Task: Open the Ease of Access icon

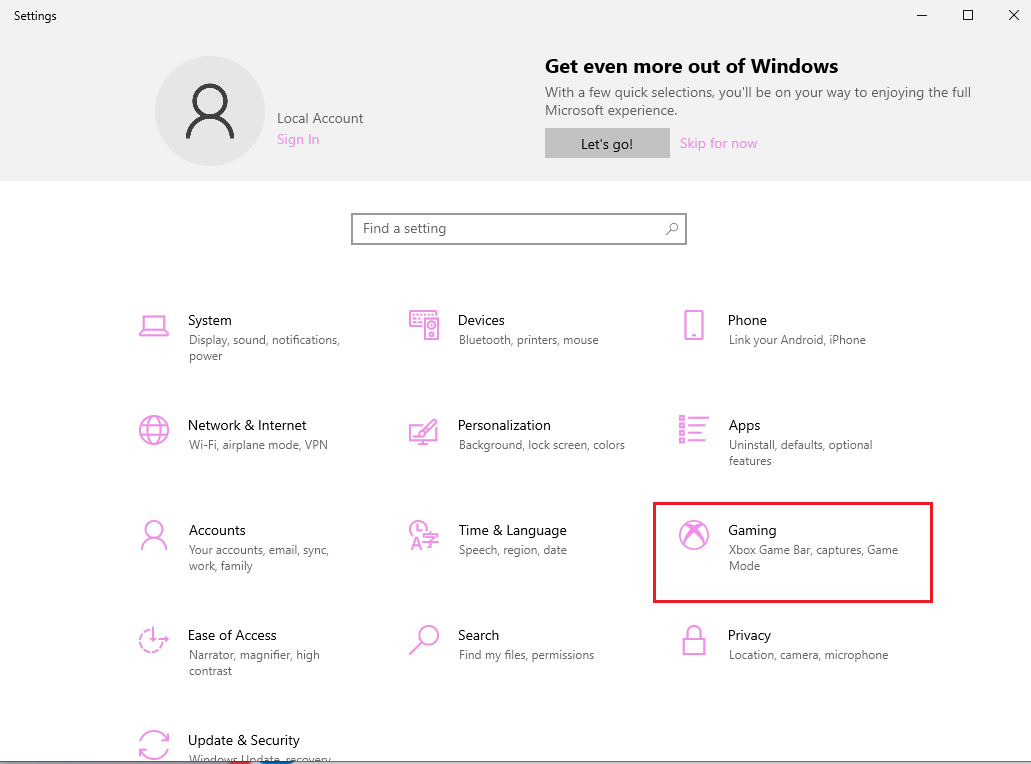Action: (153, 640)
